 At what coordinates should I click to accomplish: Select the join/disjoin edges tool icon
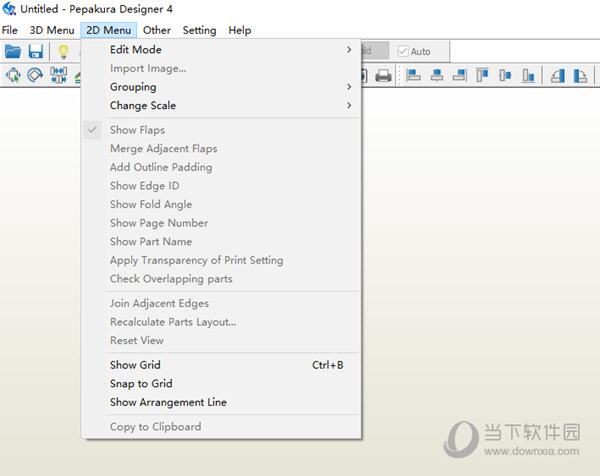click(x=58, y=75)
